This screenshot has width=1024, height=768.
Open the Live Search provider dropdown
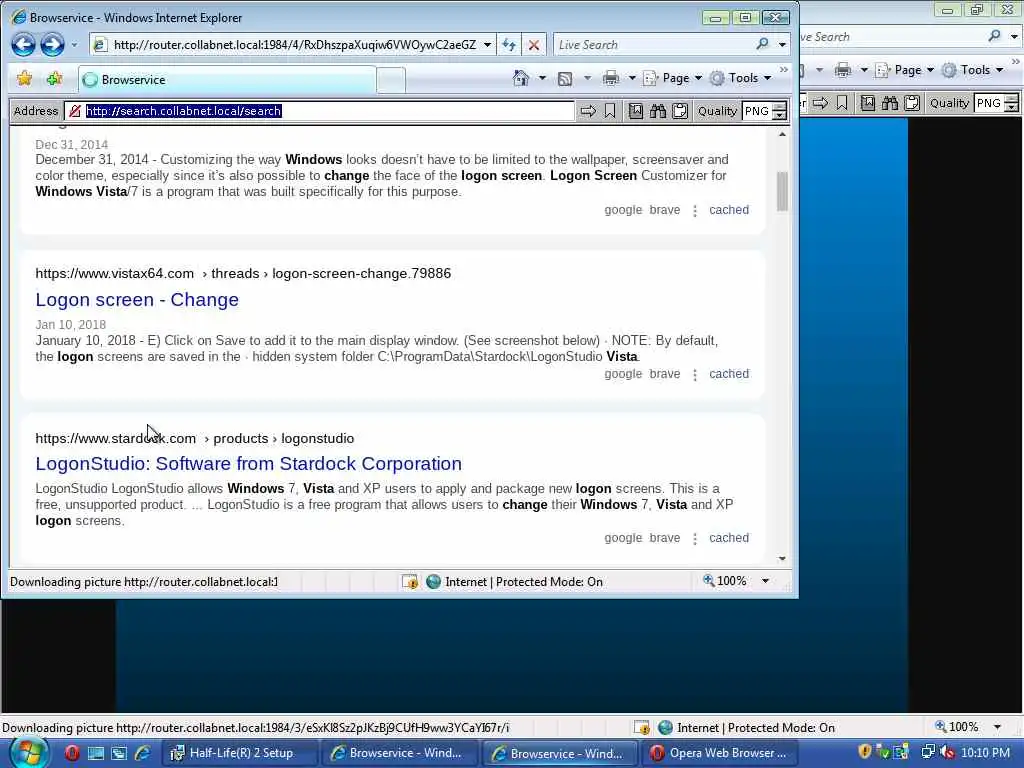[x=782, y=45]
